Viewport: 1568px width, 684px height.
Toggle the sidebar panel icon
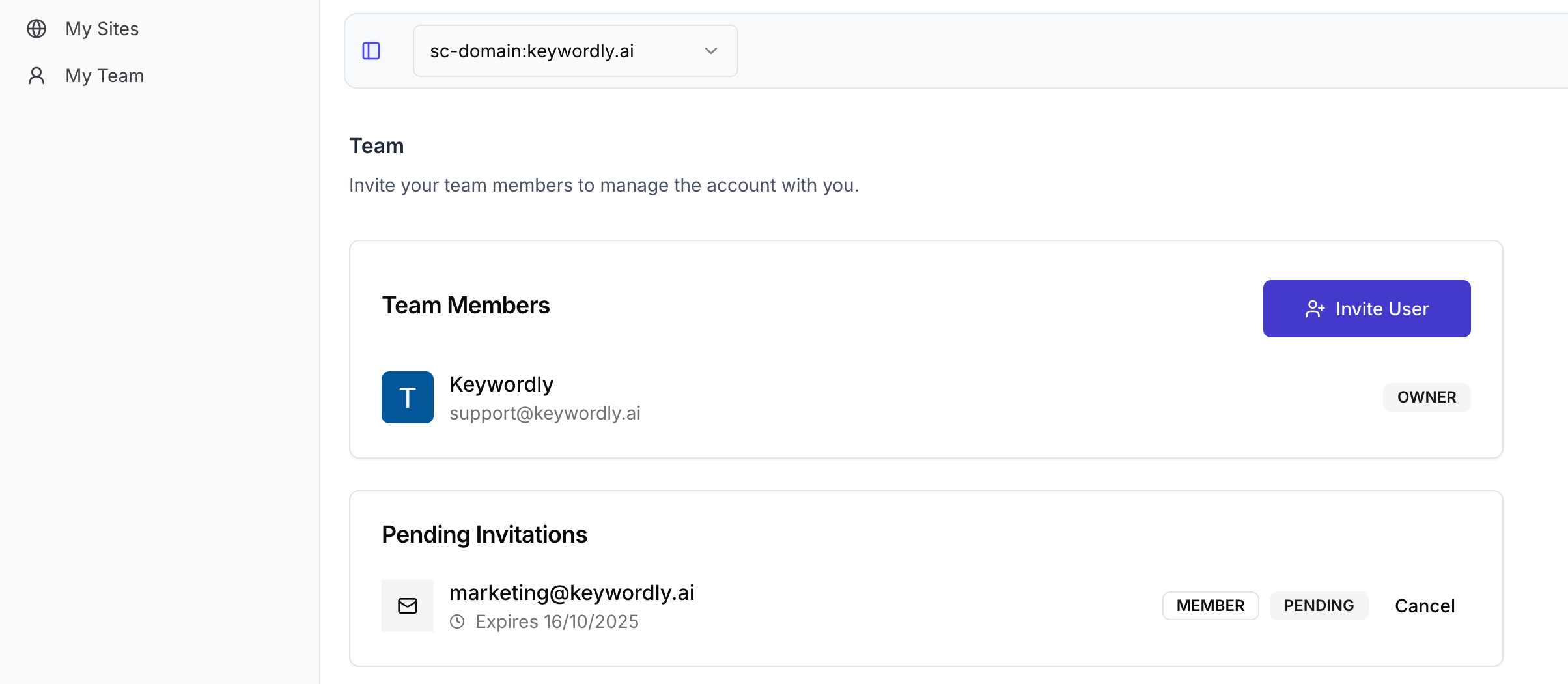tap(371, 51)
